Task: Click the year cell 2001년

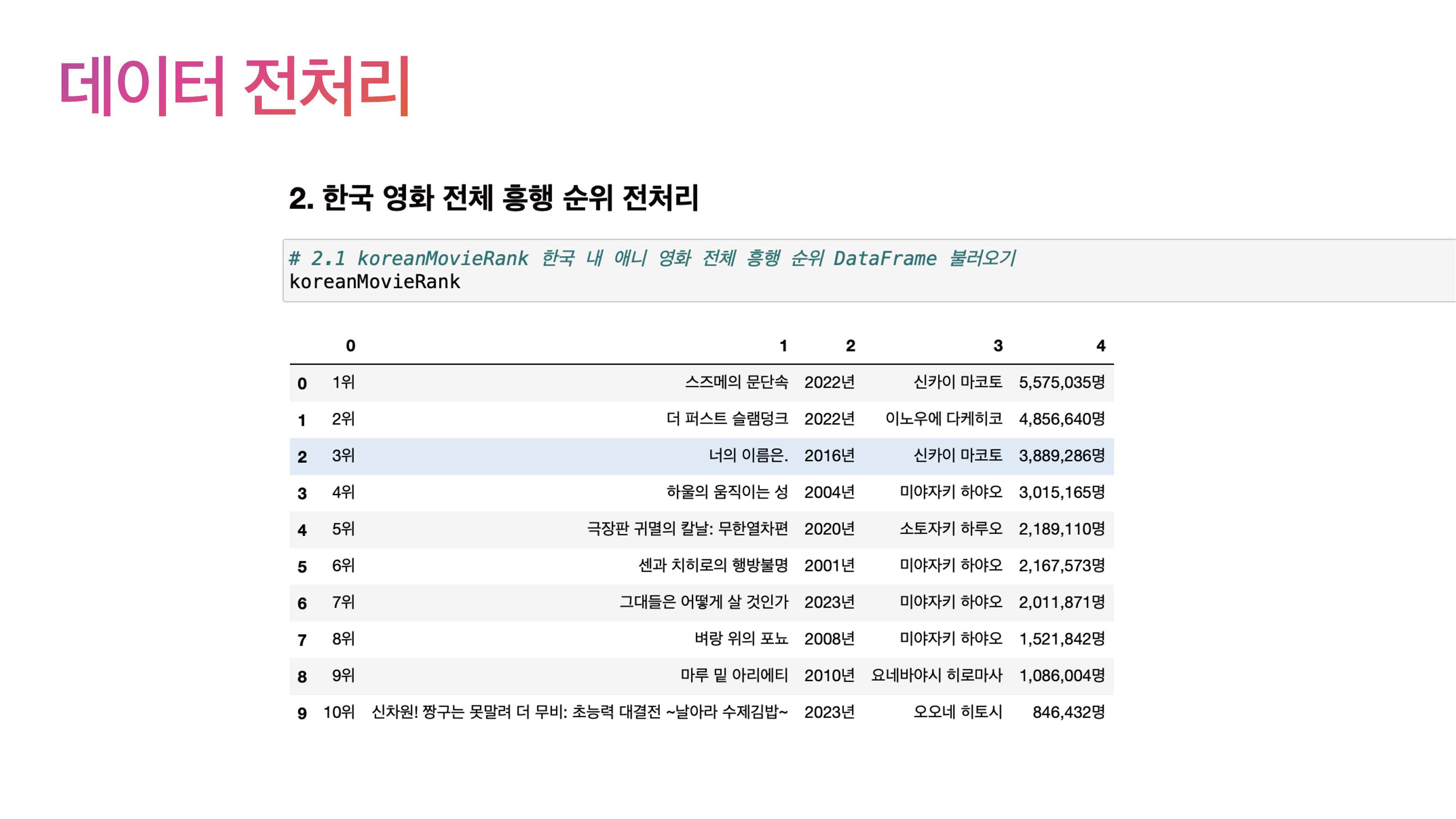Action: [828, 565]
